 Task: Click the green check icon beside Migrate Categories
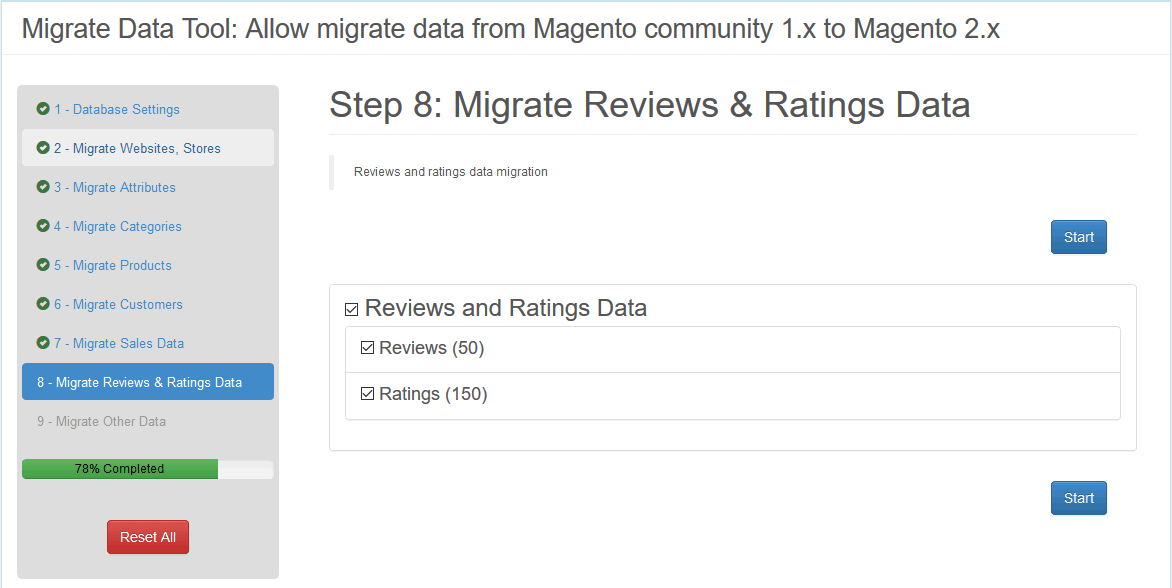click(x=43, y=226)
